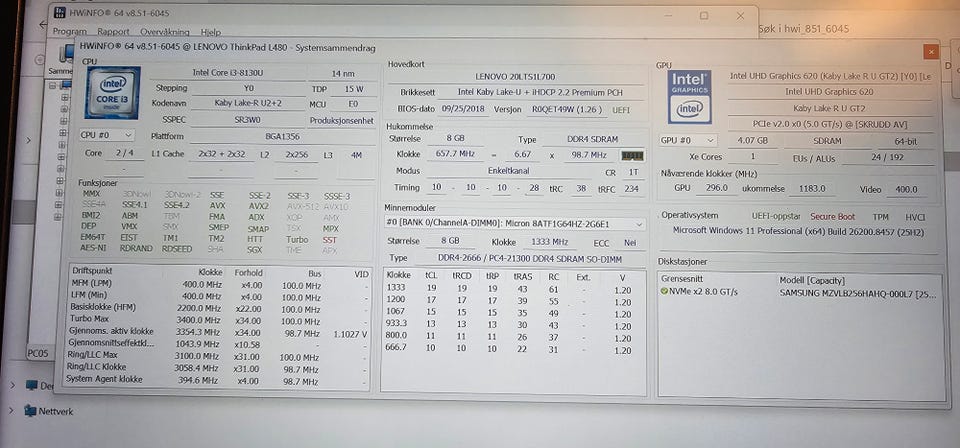This screenshot has width=960, height=448.
Task: Close the HWiNFO main window
Action: click(x=740, y=15)
